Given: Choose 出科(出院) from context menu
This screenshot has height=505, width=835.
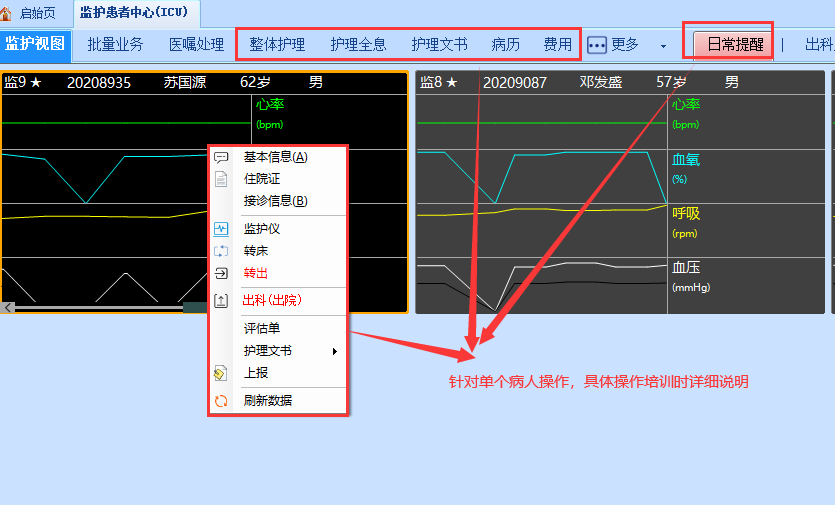Looking at the screenshot, I should point(272,300).
